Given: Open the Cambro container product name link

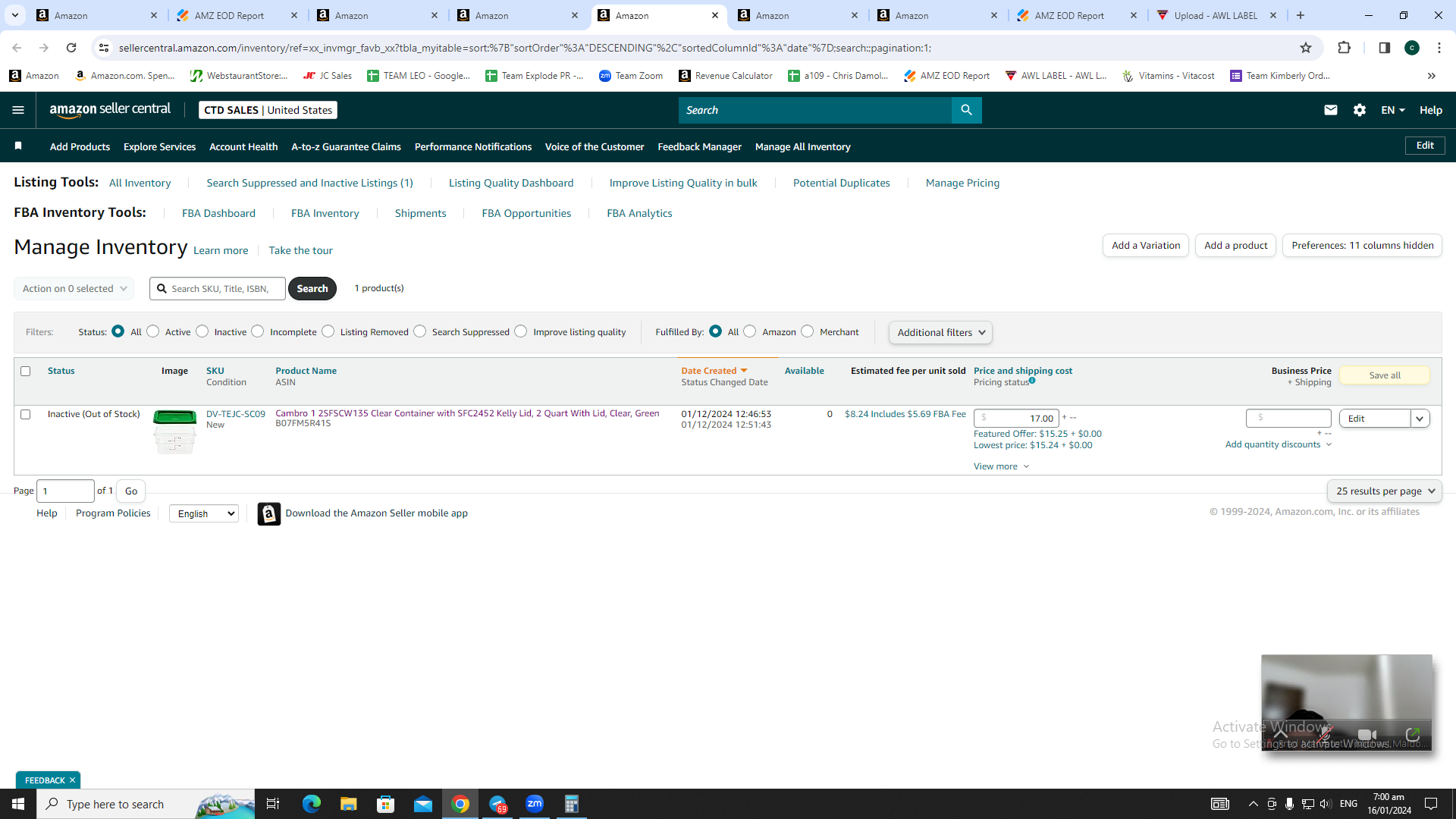Looking at the screenshot, I should 467,413.
